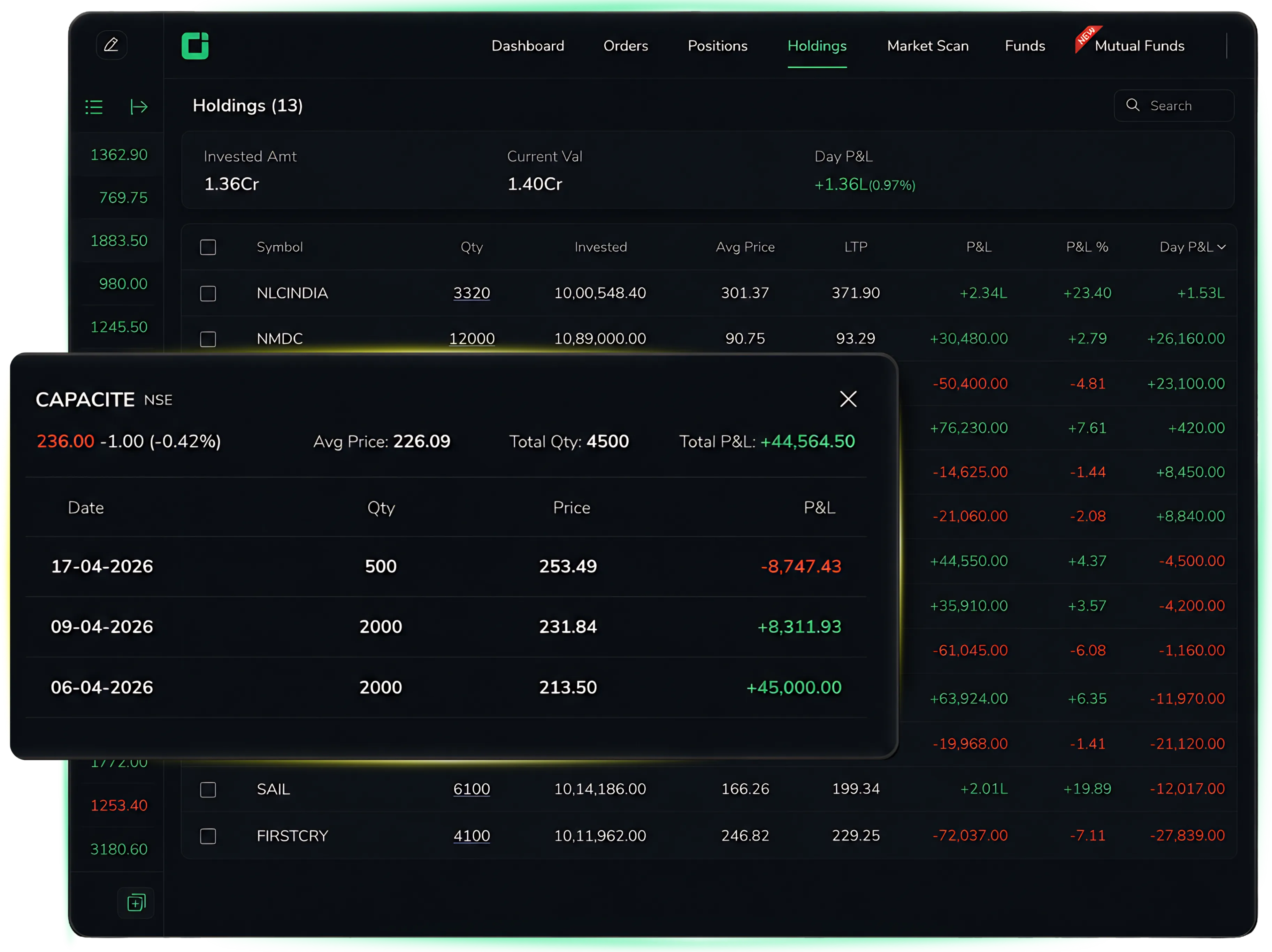The width and height of the screenshot is (1272, 952).
Task: Select the NMDC symbol name
Action: point(279,339)
